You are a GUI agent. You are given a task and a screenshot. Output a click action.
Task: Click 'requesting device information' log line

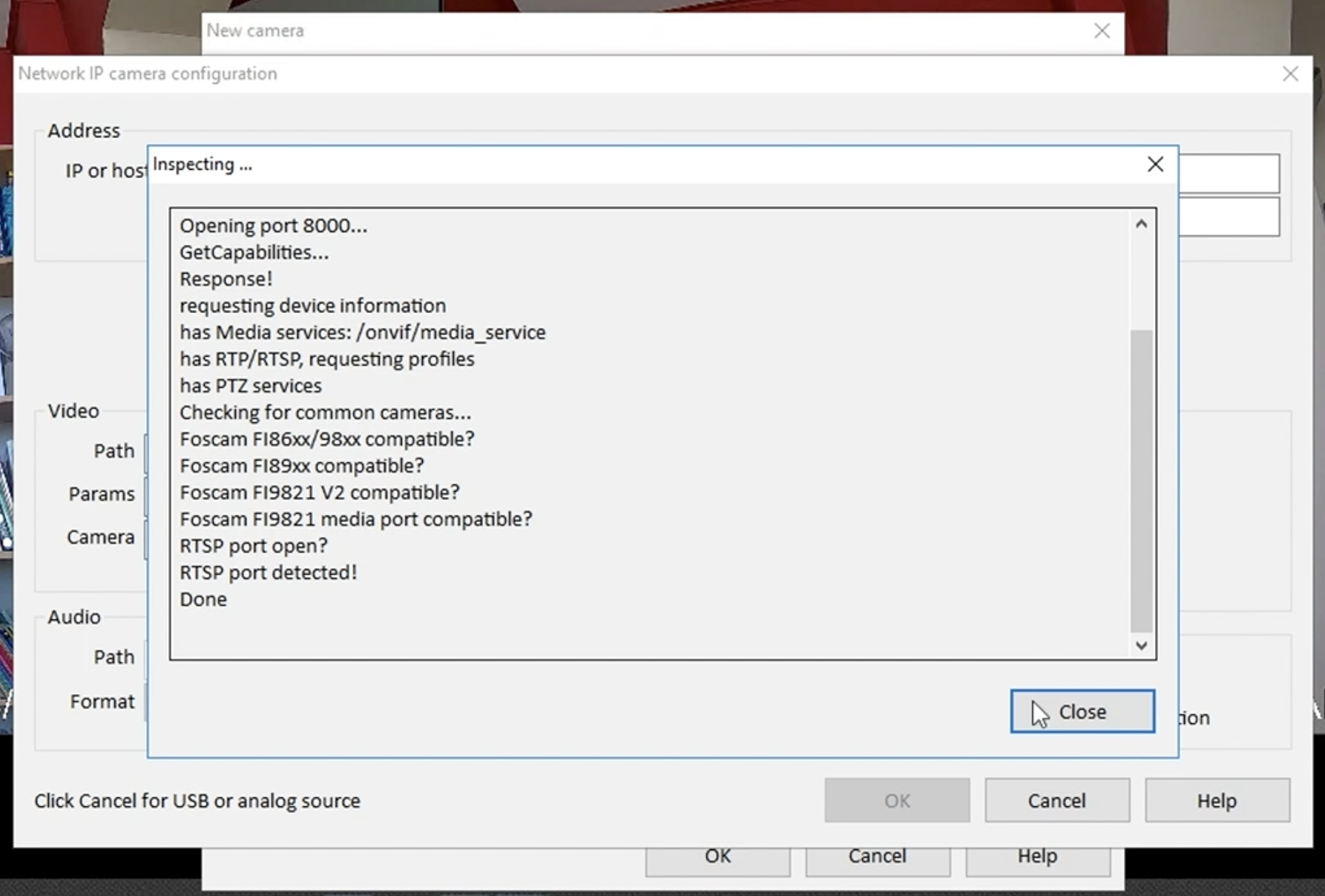312,306
